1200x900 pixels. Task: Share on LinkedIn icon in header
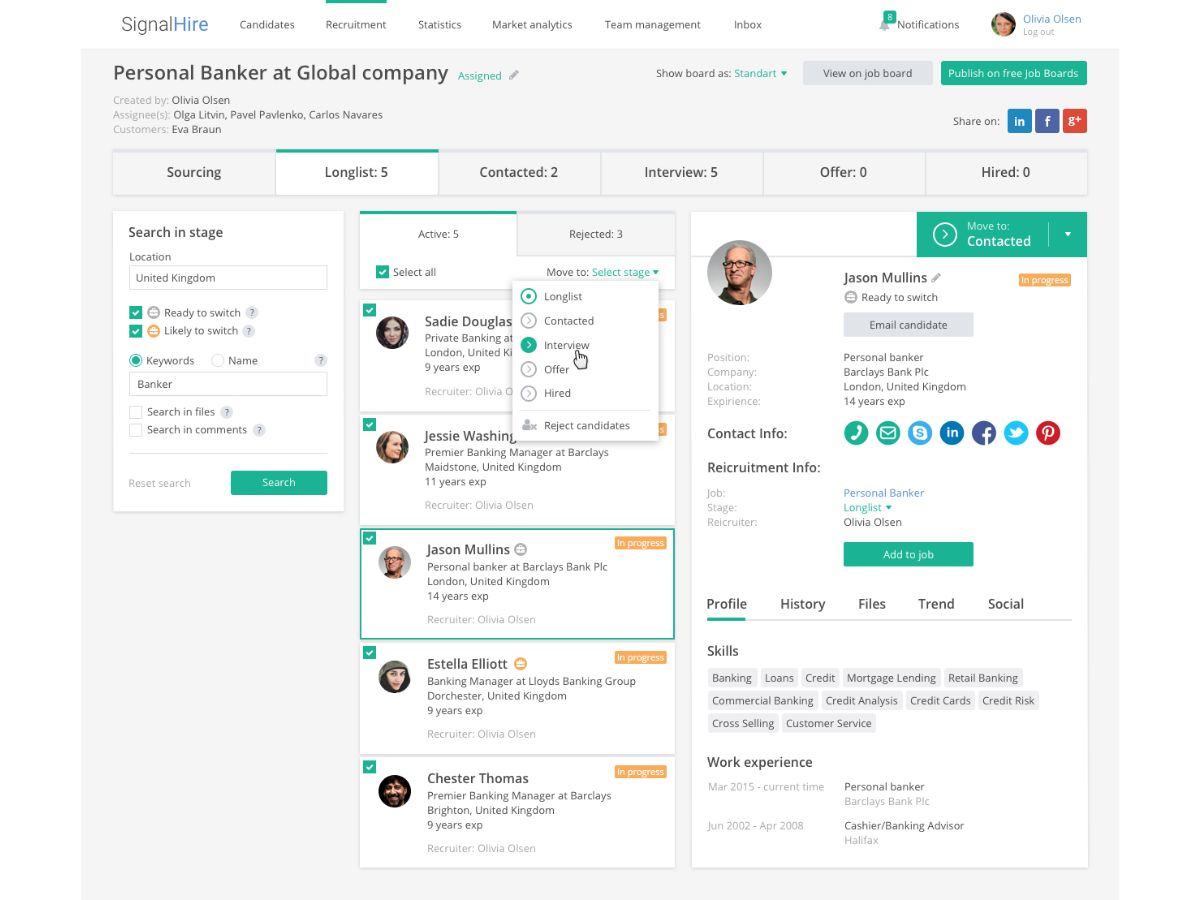click(x=1019, y=121)
